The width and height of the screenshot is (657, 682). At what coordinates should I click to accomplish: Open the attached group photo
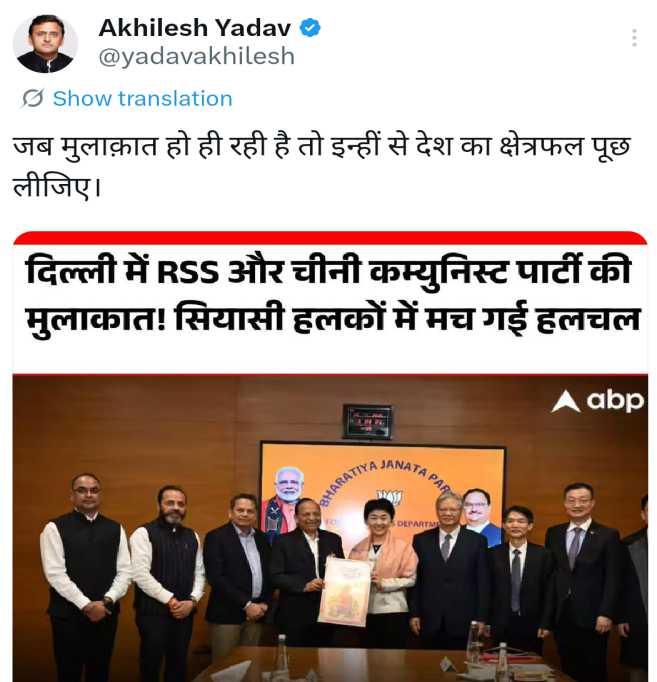tap(330, 528)
